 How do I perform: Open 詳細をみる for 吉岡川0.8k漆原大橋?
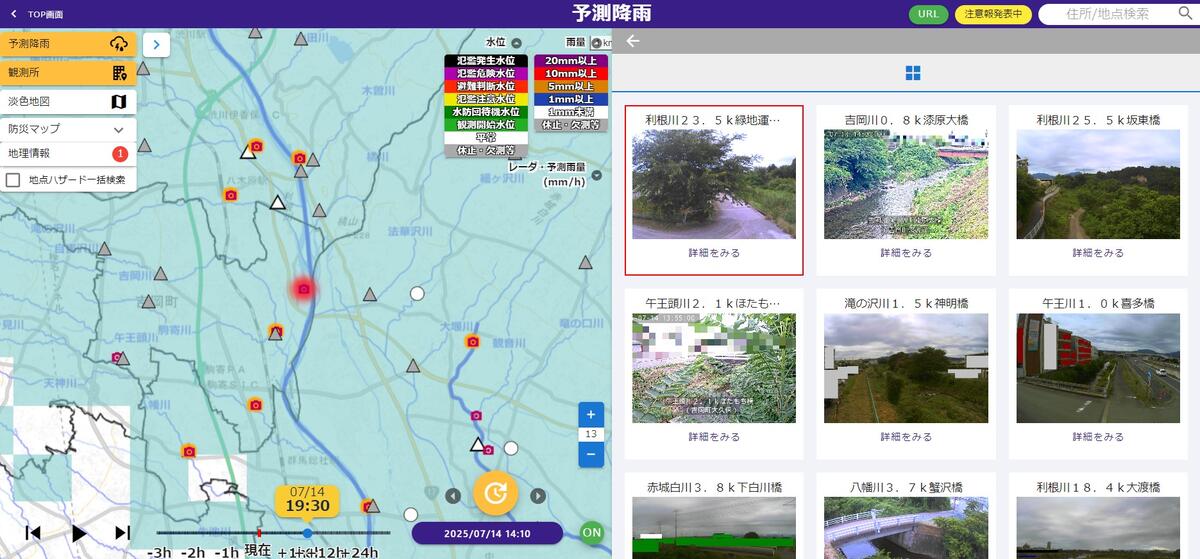906,253
